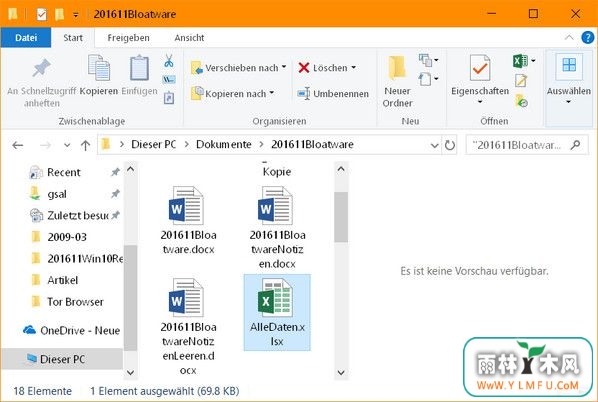Open 201611Win10 folder in sidebar
The width and height of the screenshot is (598, 402).
pos(85,259)
